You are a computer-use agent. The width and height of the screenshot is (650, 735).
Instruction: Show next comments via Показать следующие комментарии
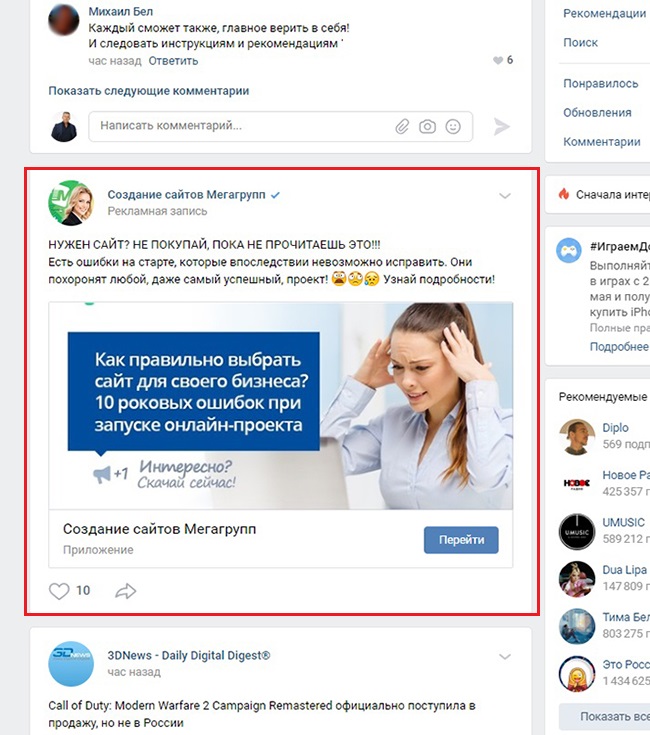(x=149, y=91)
